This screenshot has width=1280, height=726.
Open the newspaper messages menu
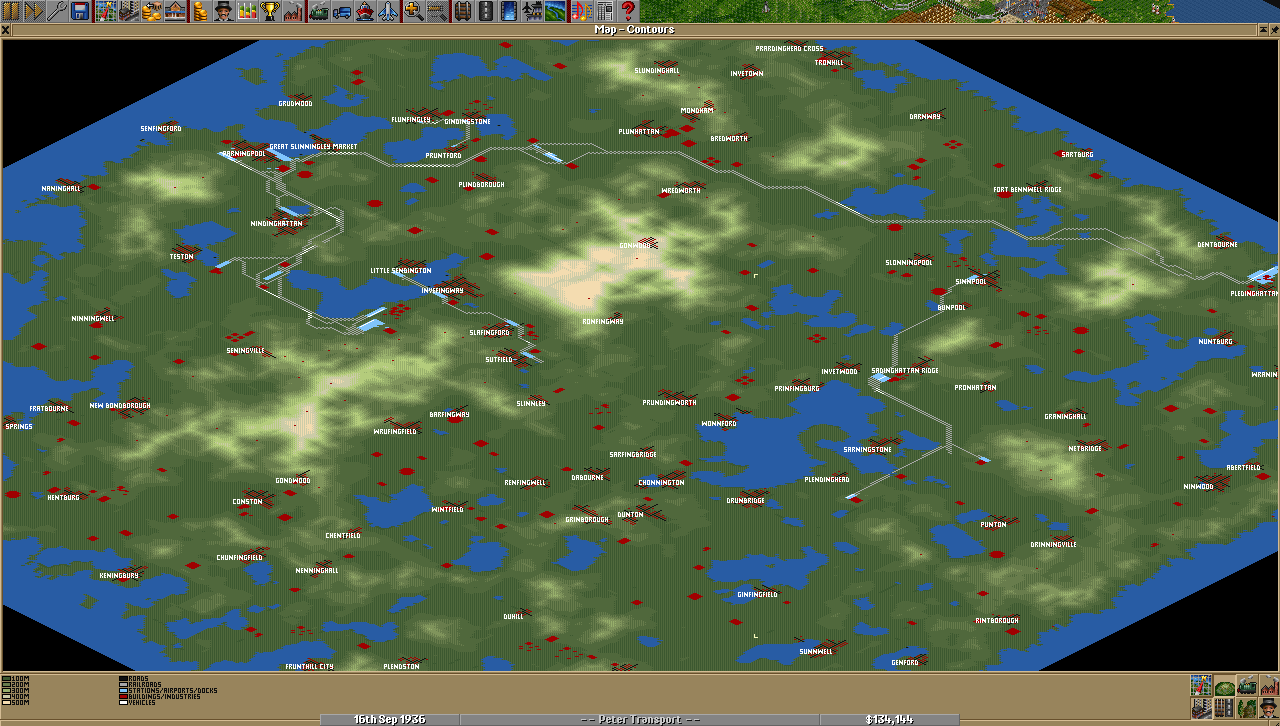604,11
